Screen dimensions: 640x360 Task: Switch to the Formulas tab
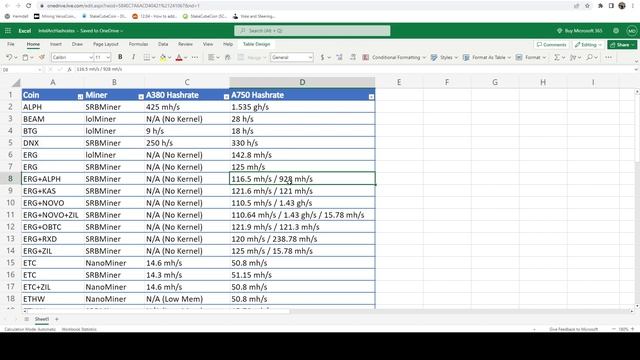138,44
